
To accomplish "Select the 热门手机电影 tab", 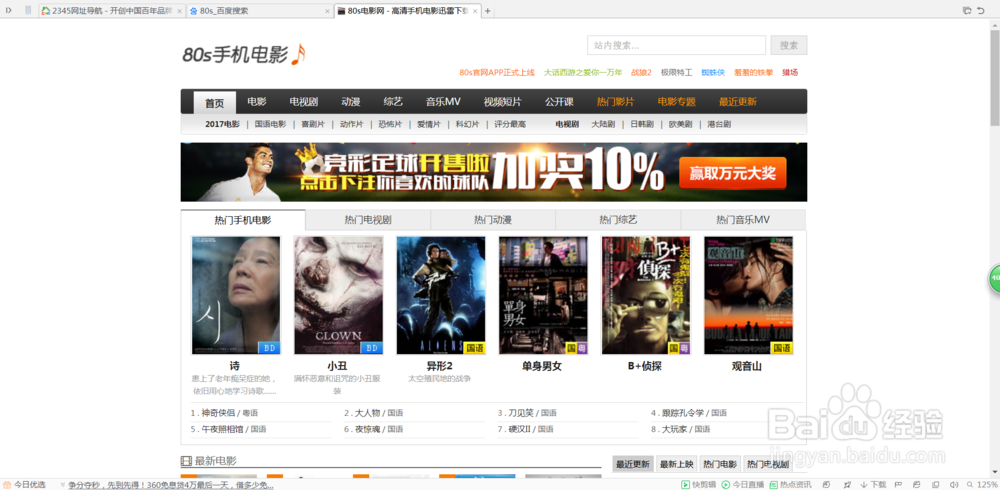I will tap(243, 220).
